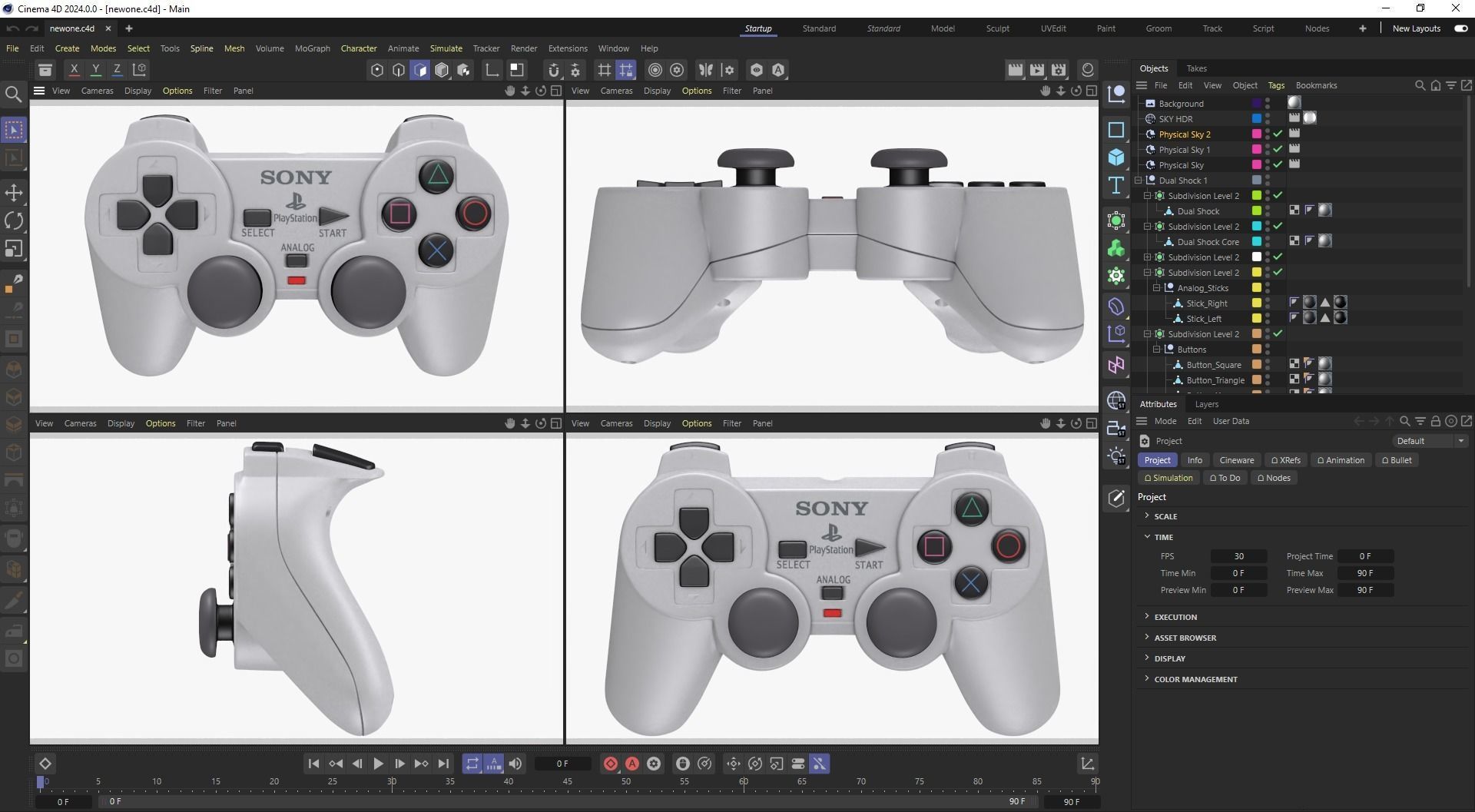Click Button_Square layer color swatch
Image resolution: width=1475 pixels, height=812 pixels.
1257,364
